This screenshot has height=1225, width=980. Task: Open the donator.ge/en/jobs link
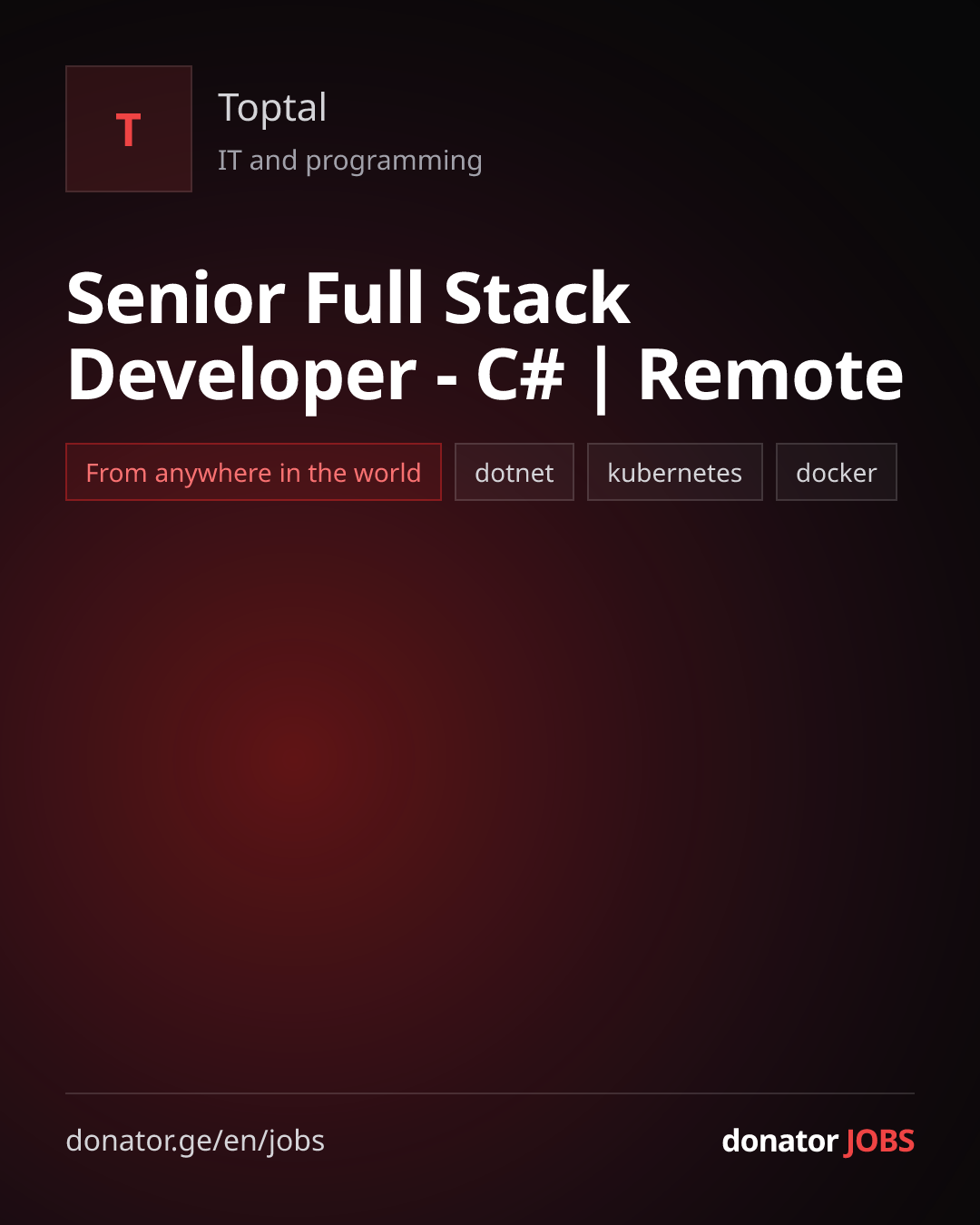[x=195, y=1141]
